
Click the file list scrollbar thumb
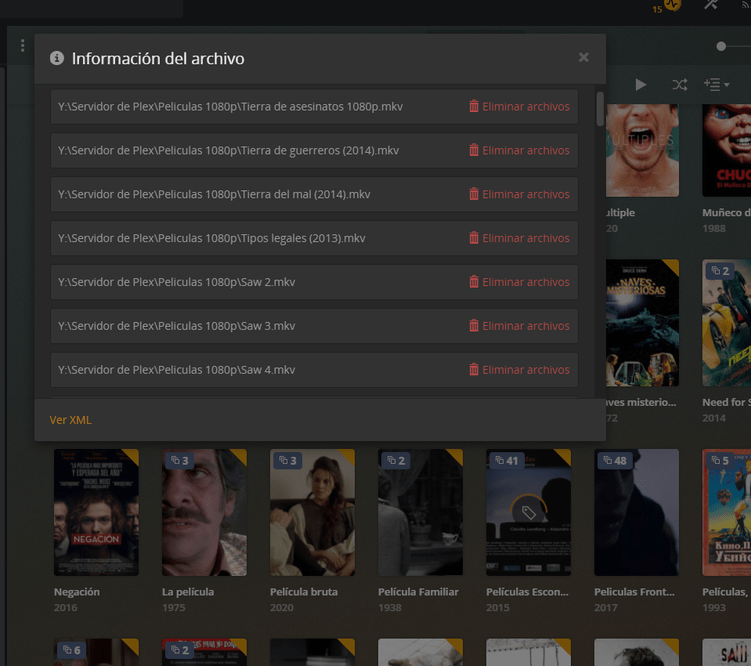[x=600, y=109]
